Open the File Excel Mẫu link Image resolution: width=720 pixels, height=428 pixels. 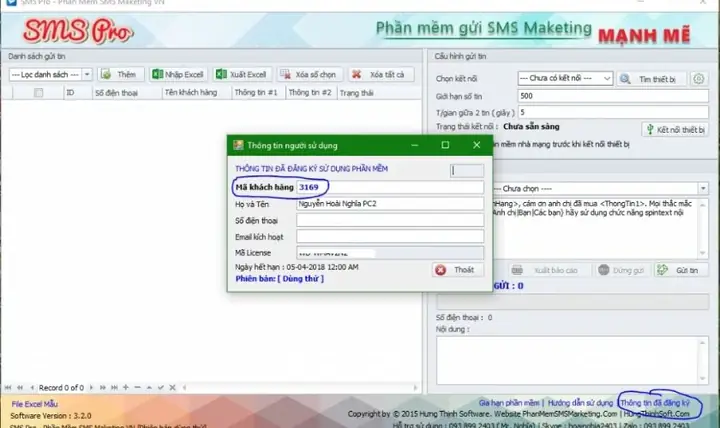coord(35,404)
